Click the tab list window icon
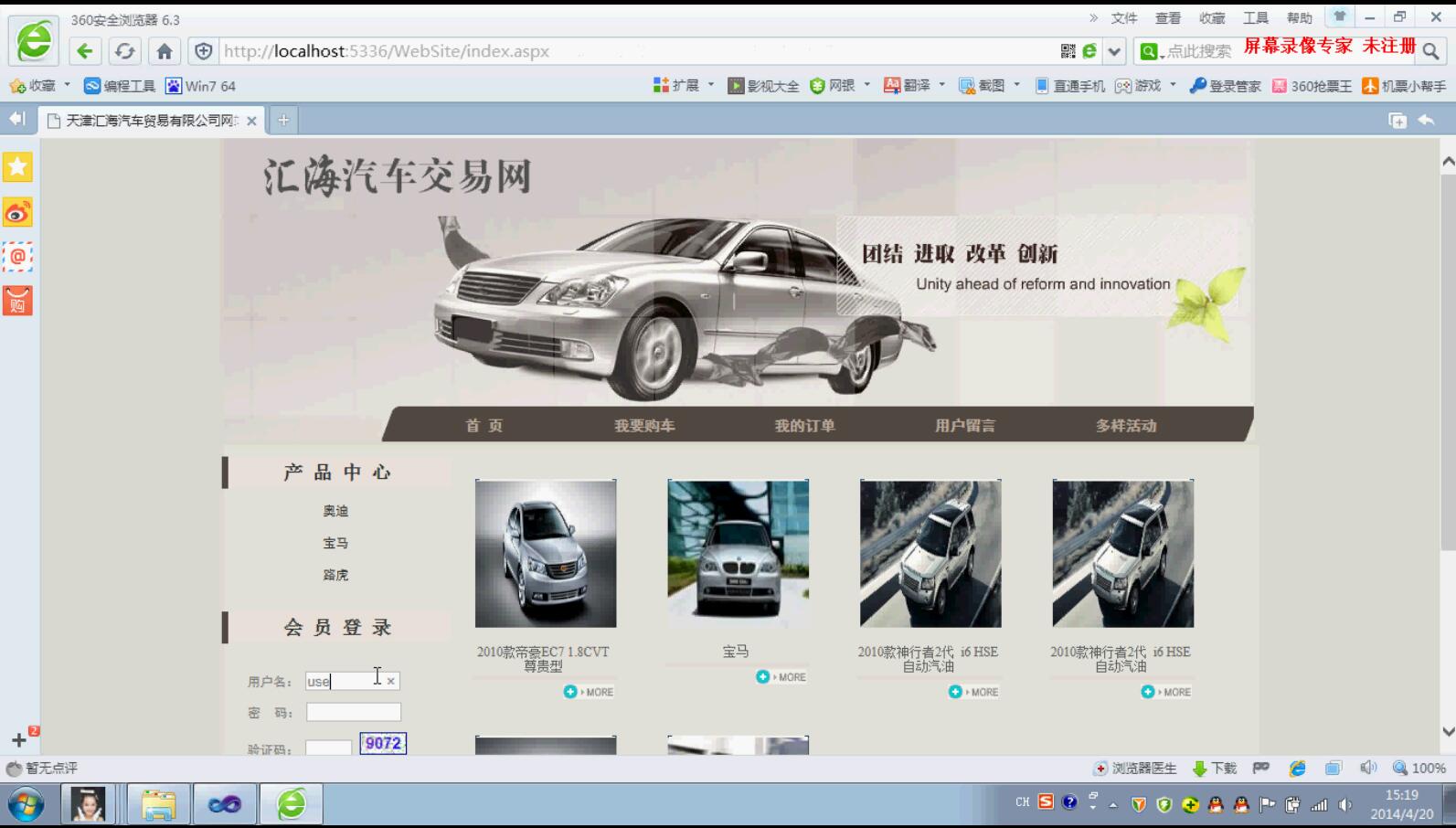This screenshot has width=1456, height=828. [1398, 120]
